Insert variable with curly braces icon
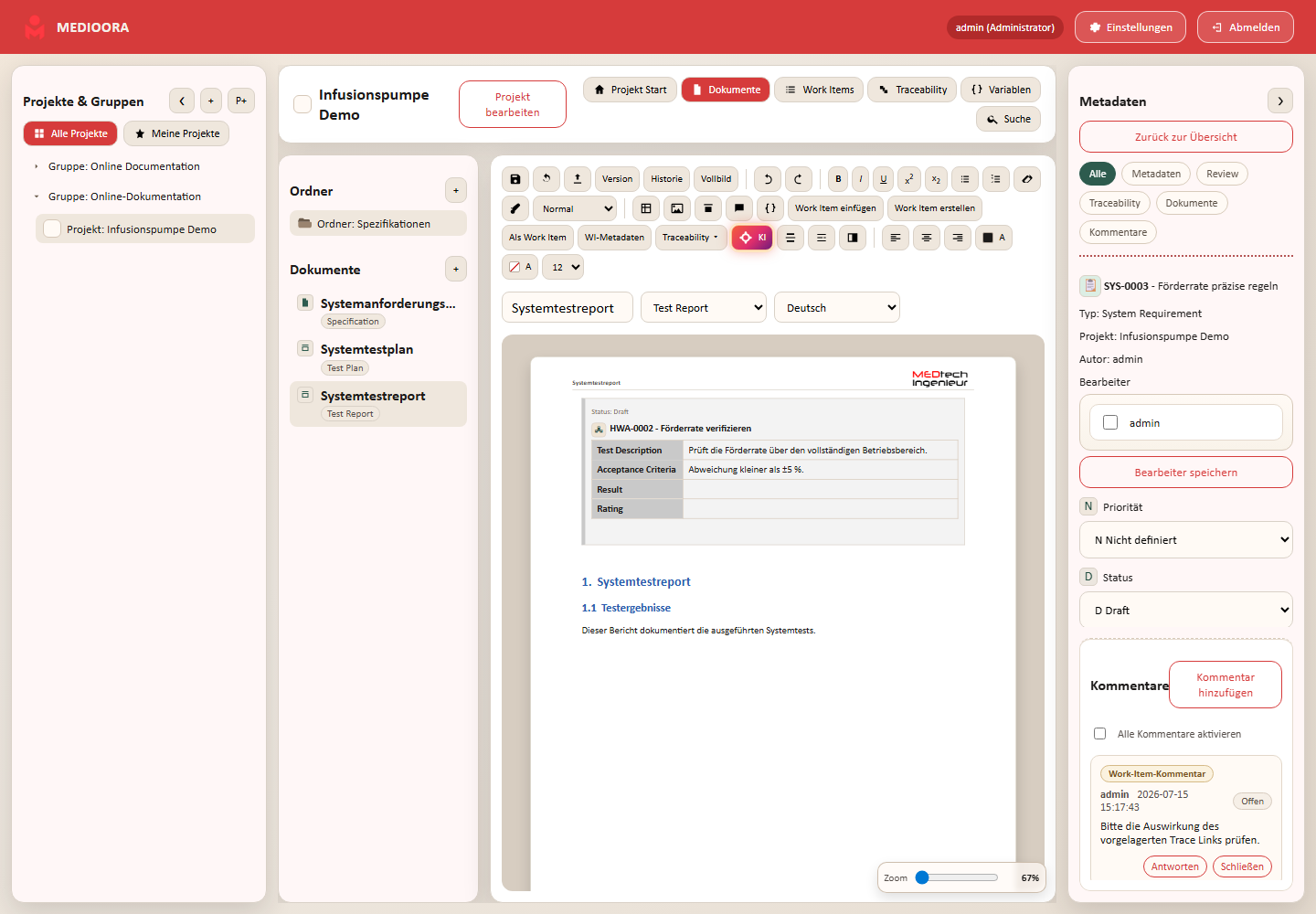 click(x=770, y=208)
